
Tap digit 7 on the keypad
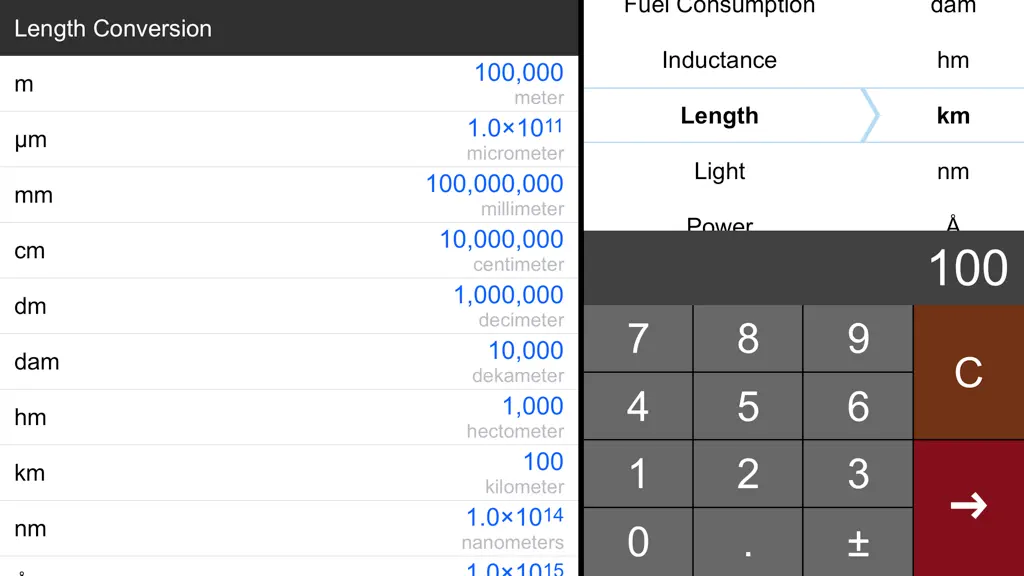tap(638, 338)
